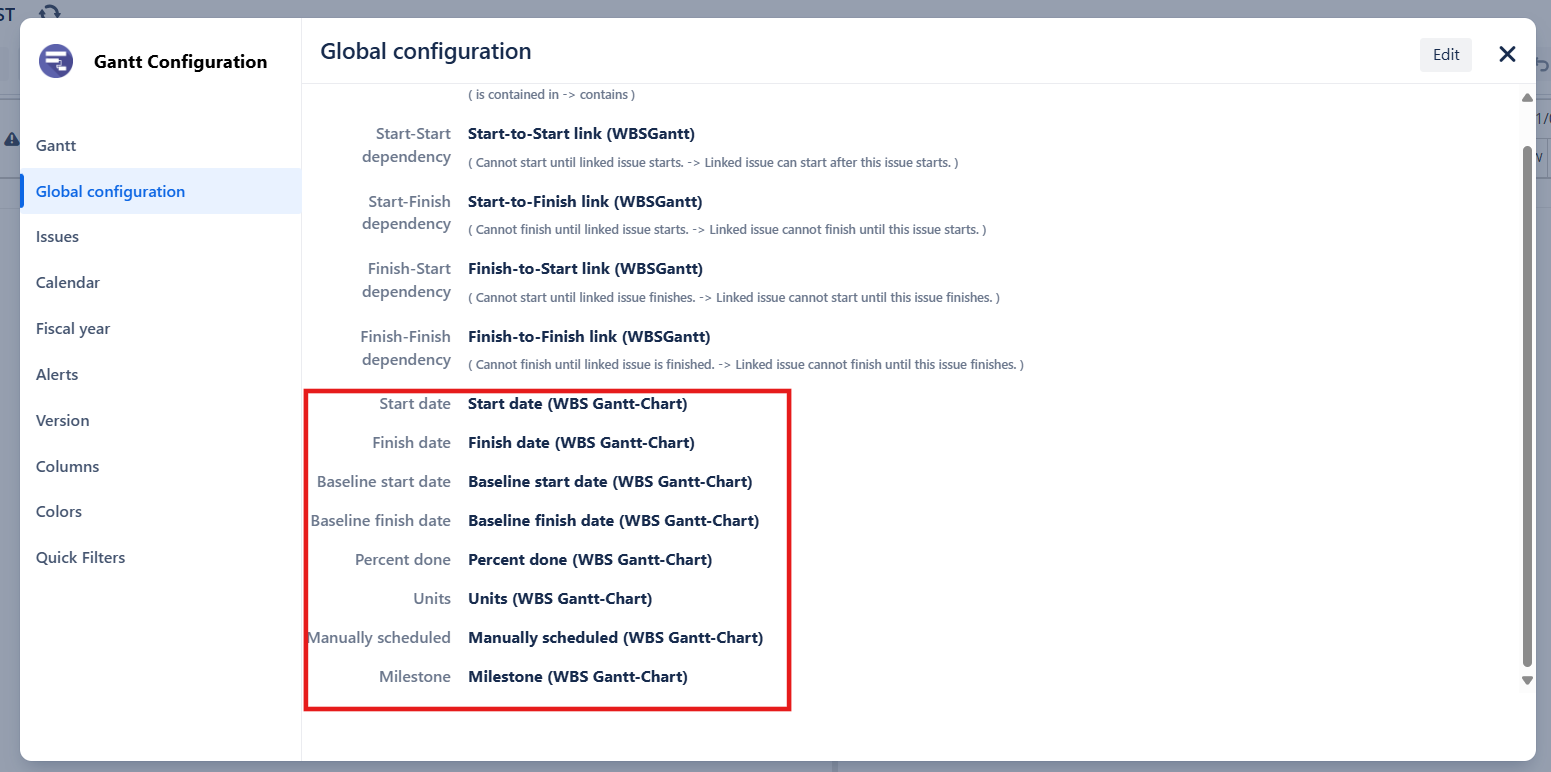Switch to Columns settings
The width and height of the screenshot is (1551, 772).
[67, 467]
